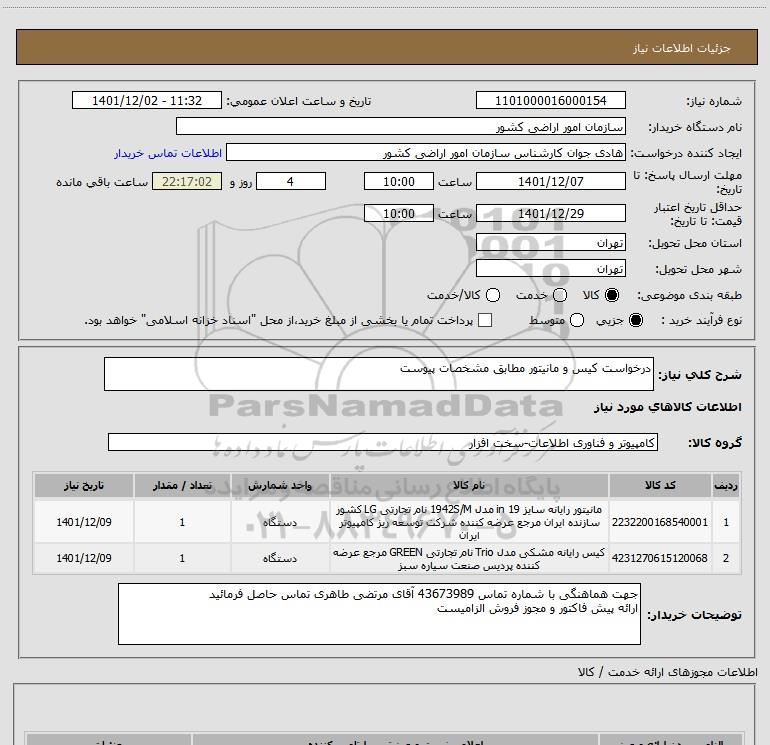Image resolution: width=770 pixels, height=745 pixels.
Task: Click the جزئیات اطلاعات نیاز page header
Action: [x=682, y=48]
